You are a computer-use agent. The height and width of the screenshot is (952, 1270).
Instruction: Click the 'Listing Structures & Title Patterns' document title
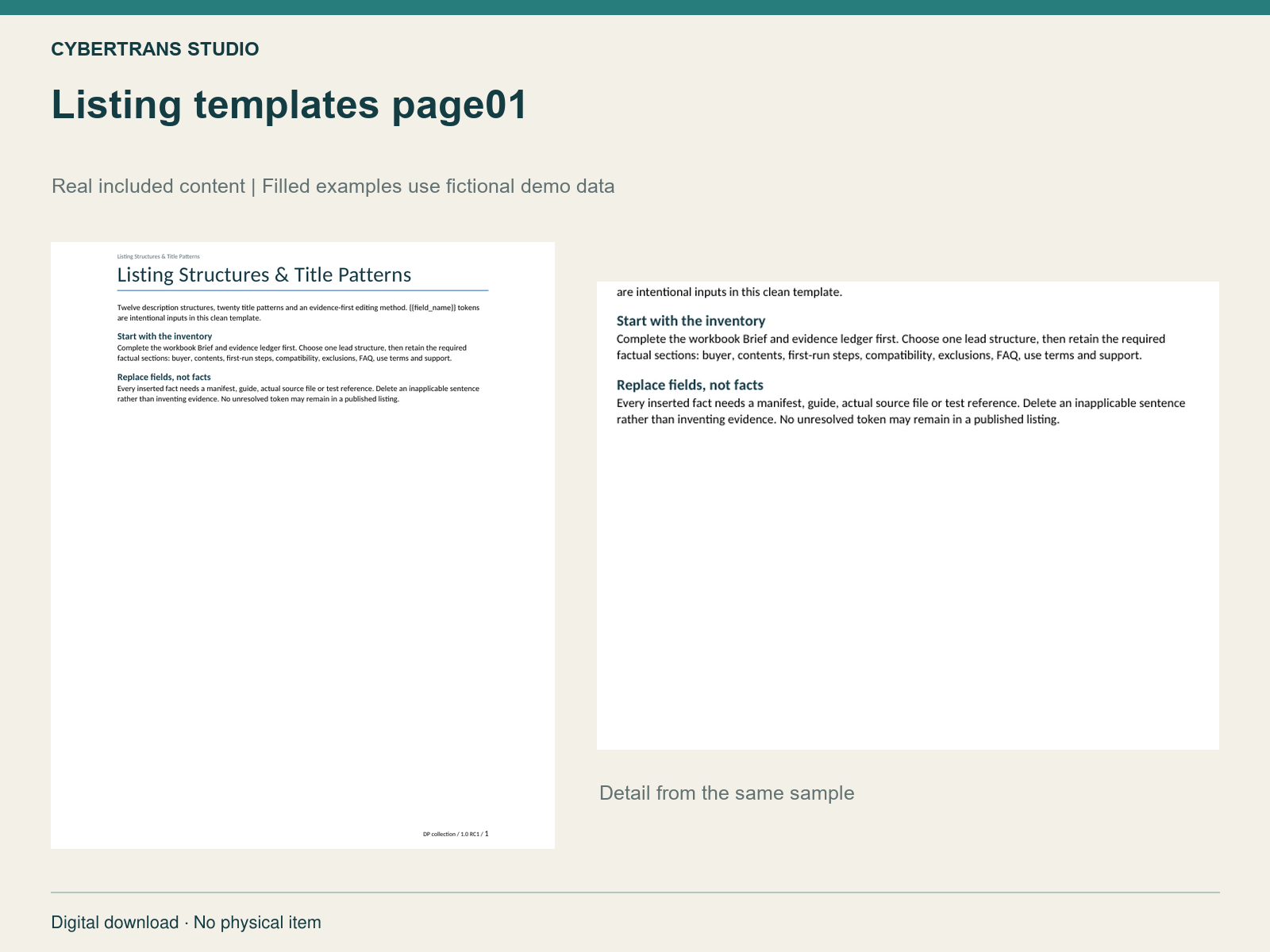pyautogui.click(x=264, y=275)
